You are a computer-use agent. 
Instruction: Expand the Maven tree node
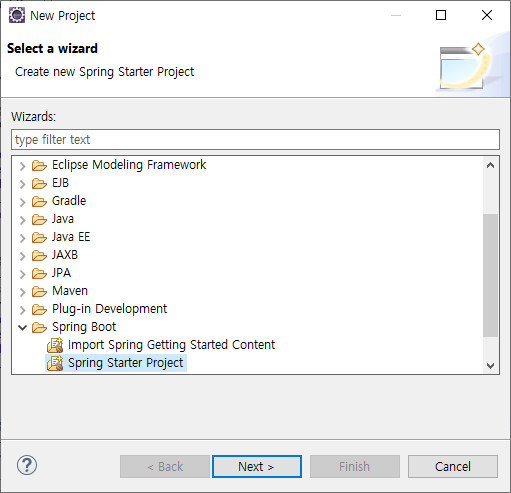[22, 292]
